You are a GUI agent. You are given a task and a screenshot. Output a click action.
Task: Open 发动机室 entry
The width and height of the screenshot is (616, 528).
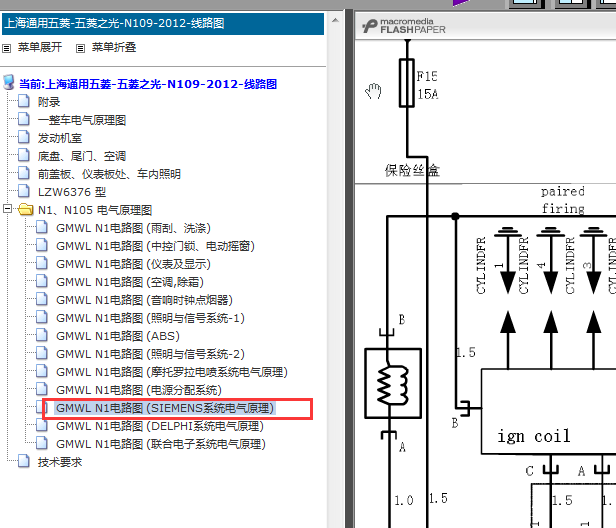(x=60, y=138)
